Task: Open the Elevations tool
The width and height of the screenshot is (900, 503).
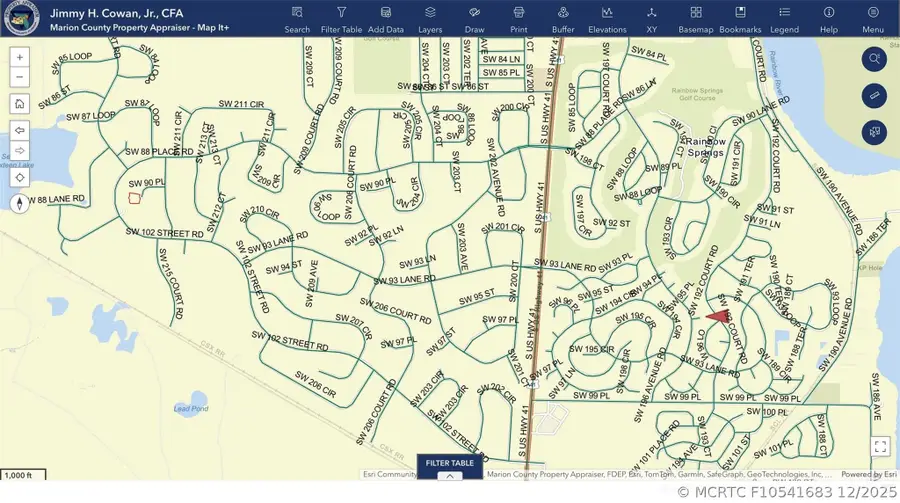Action: (607, 19)
